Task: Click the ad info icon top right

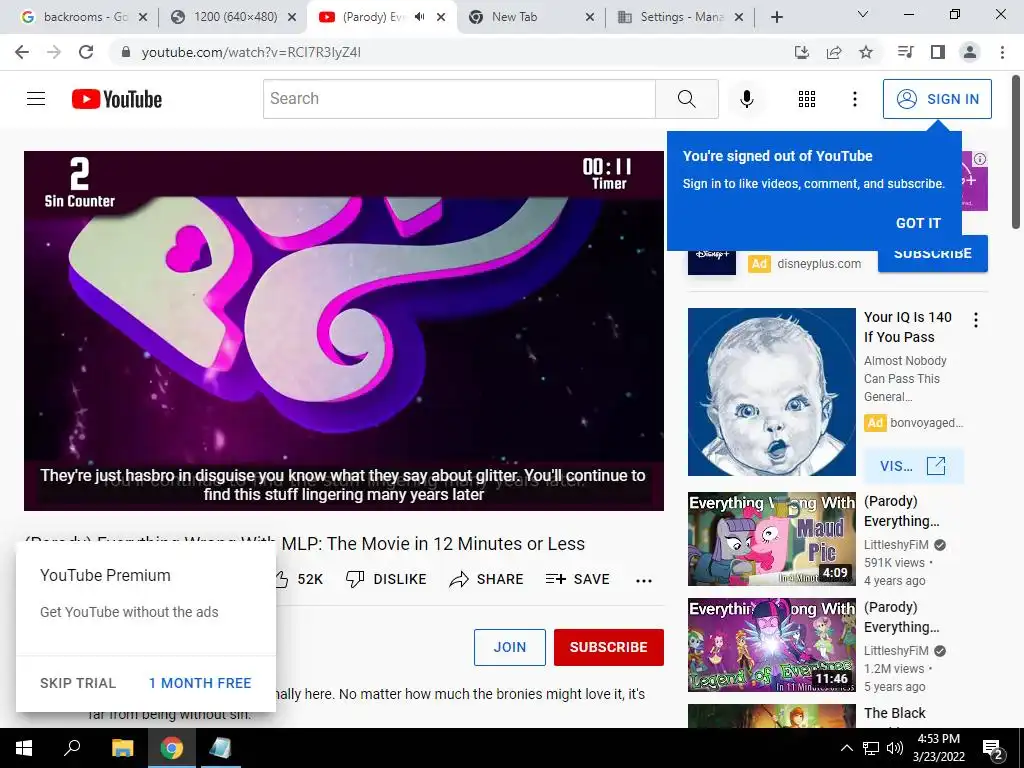Action: tap(980, 159)
